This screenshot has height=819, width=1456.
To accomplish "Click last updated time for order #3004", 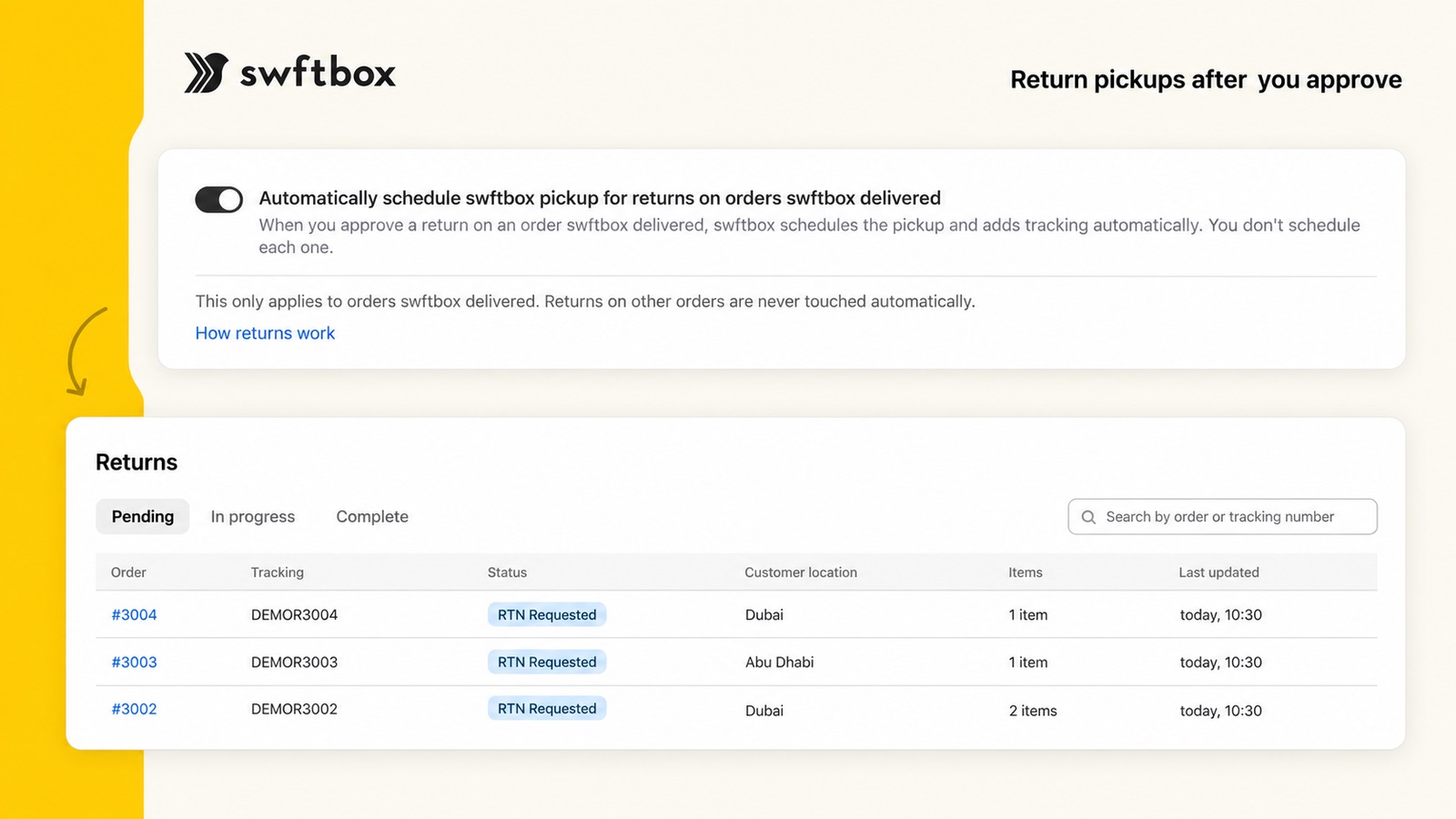I will point(1221,615).
